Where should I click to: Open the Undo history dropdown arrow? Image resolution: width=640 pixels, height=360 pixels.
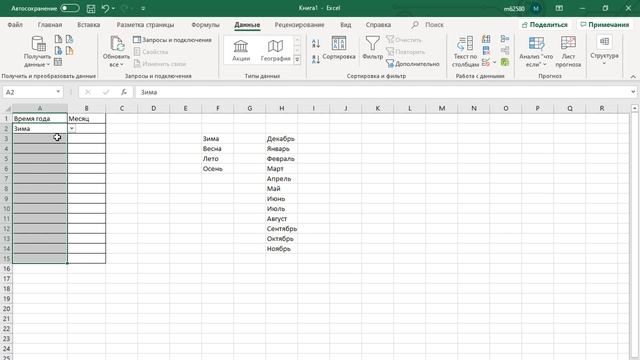click(113, 8)
